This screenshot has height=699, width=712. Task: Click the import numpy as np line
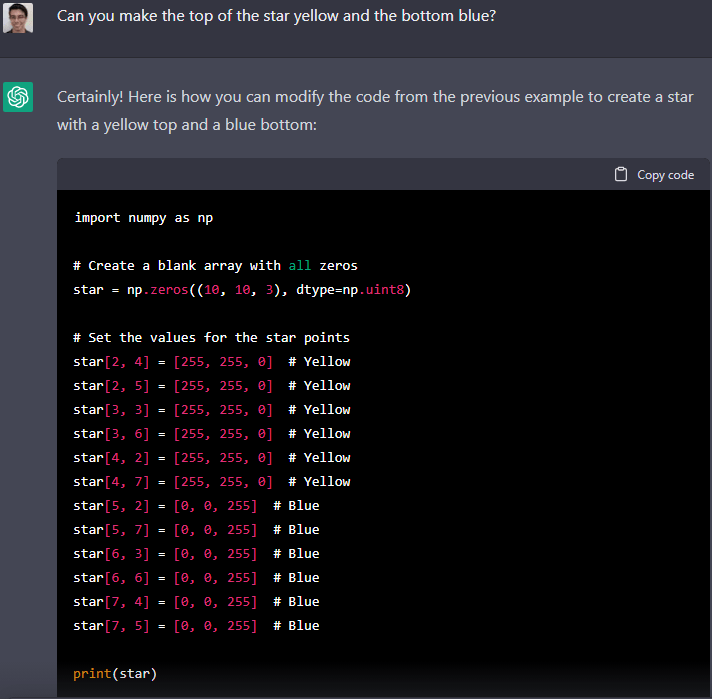(x=143, y=217)
